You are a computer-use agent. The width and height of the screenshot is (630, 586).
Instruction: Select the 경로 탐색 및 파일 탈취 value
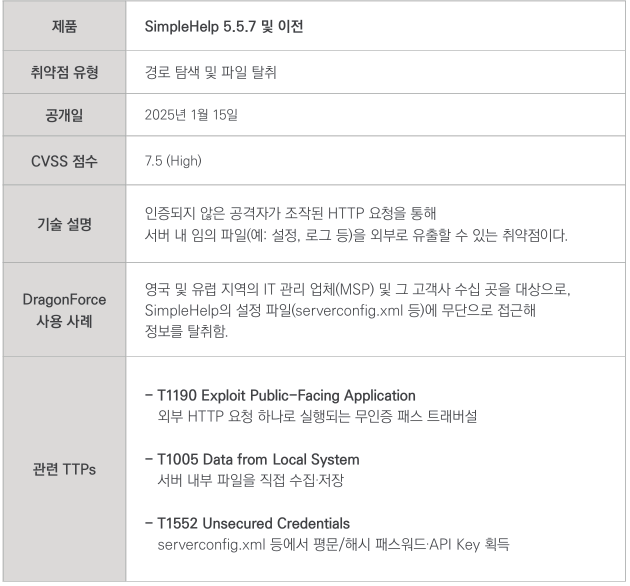208,72
